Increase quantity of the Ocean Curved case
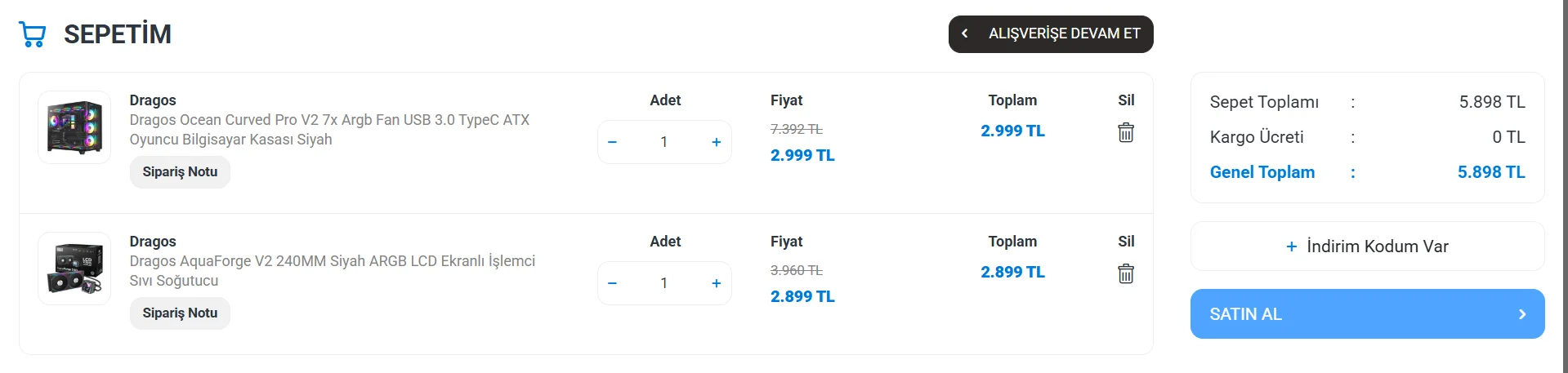Screen dimensions: 1568x373 click(716, 142)
